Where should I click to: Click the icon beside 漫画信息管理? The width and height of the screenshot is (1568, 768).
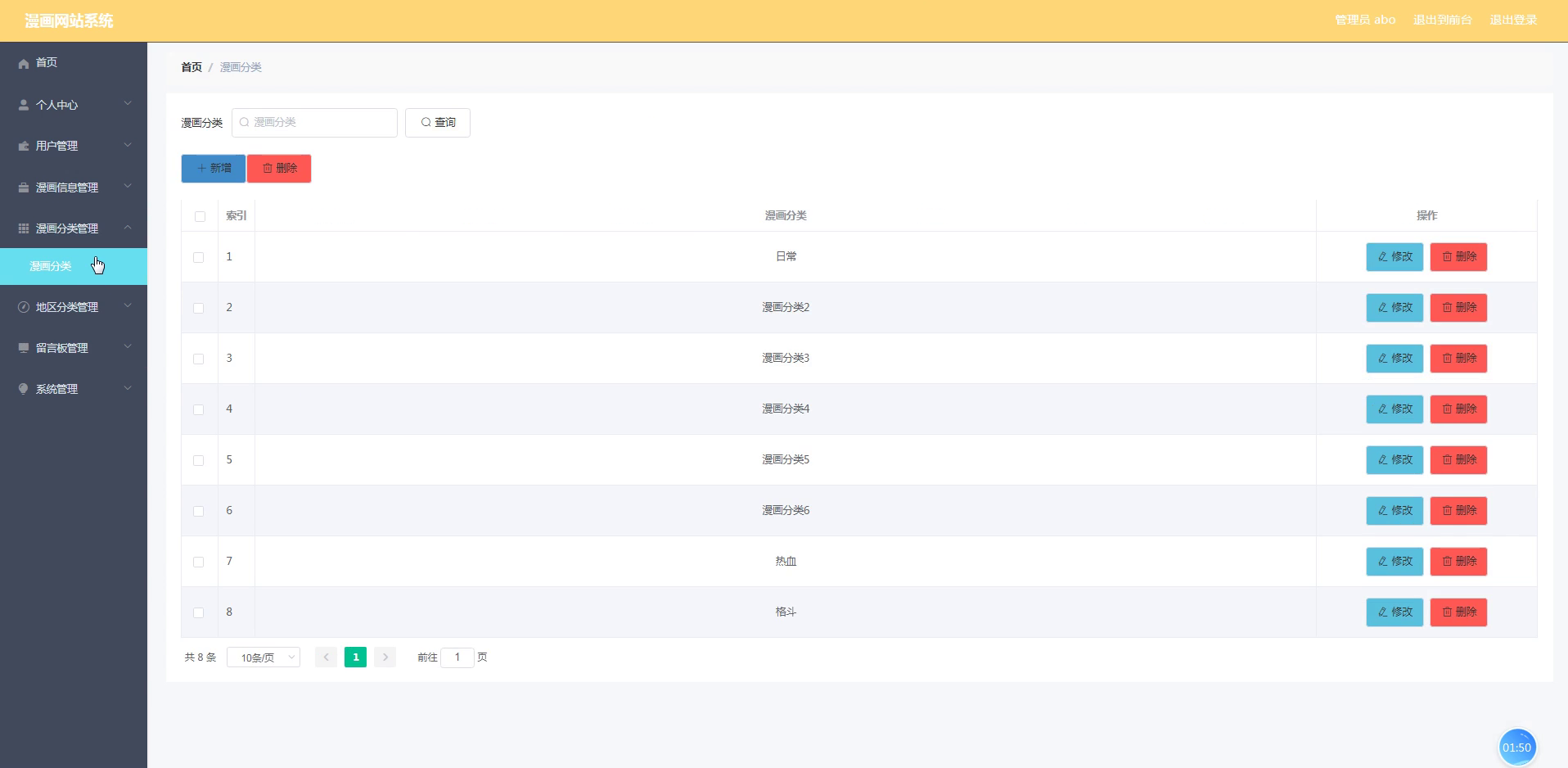coord(24,187)
